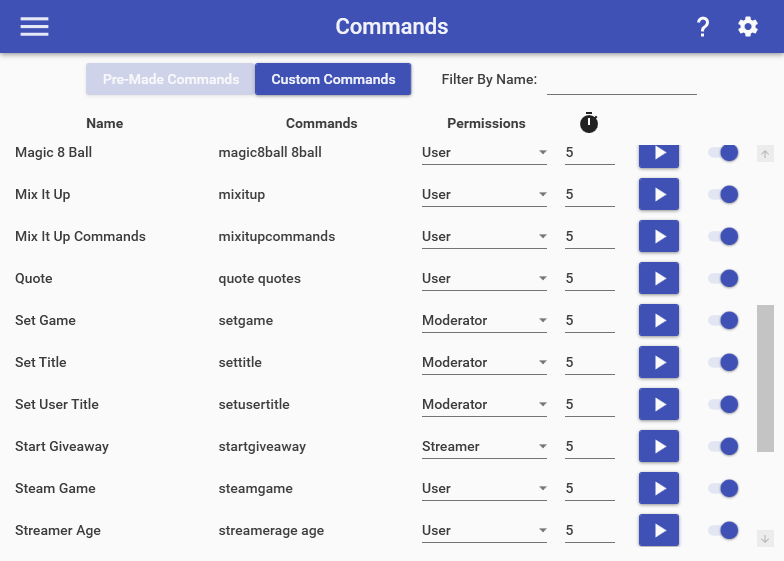Run the Start Giveaway command
This screenshot has width=784, height=561.
(x=658, y=446)
